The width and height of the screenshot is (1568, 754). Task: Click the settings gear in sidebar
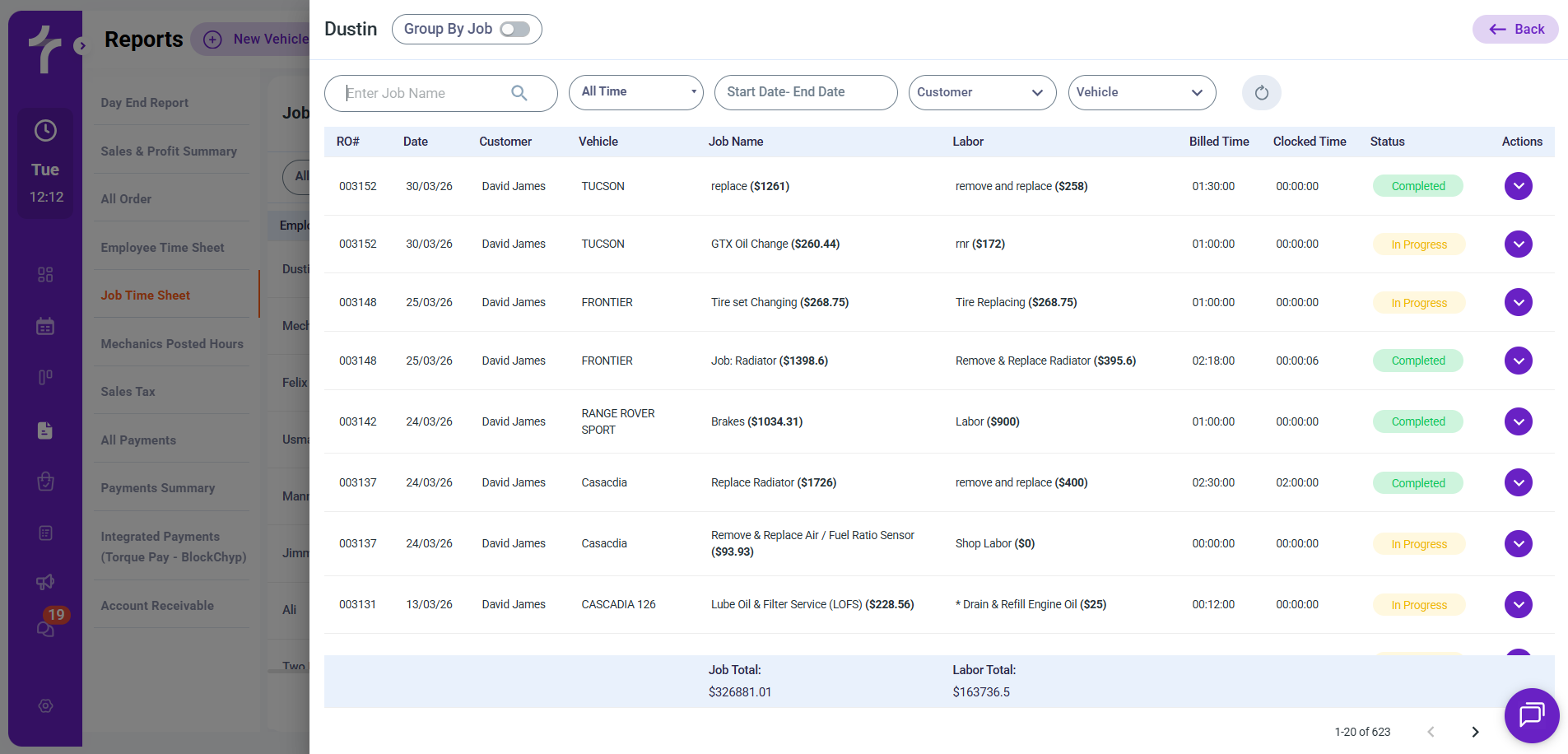click(45, 705)
